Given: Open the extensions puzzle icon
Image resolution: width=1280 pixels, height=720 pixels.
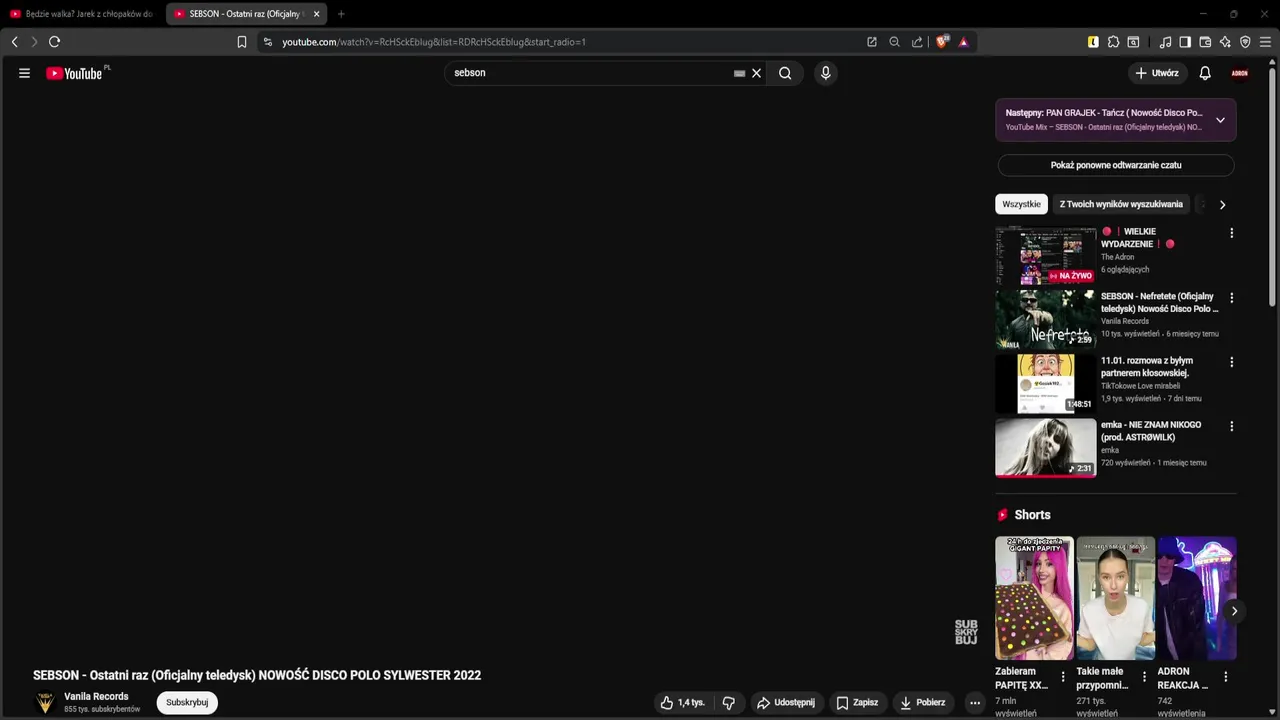Looking at the screenshot, I should click(x=1113, y=42).
